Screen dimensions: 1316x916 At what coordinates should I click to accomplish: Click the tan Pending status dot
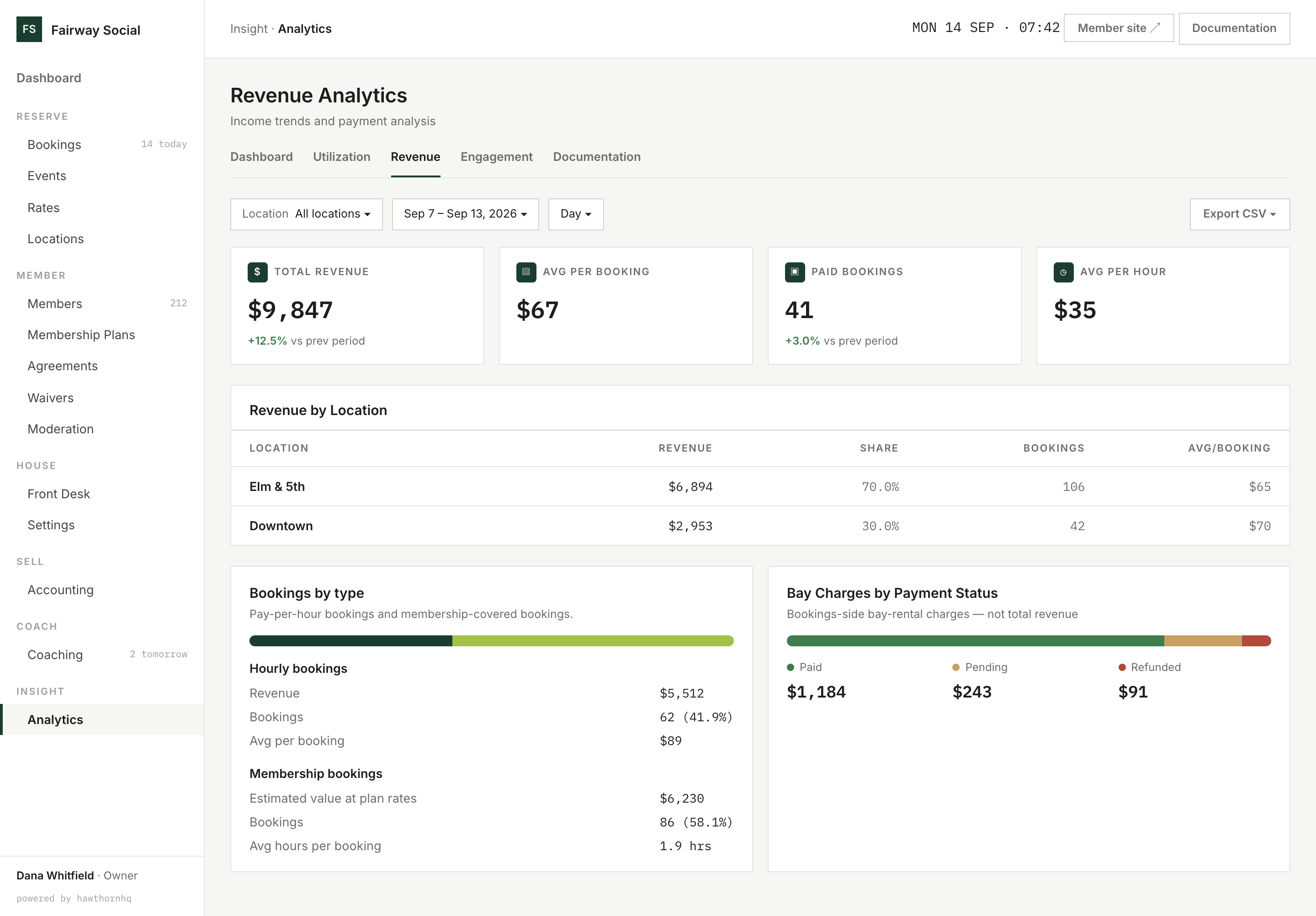[x=955, y=667]
